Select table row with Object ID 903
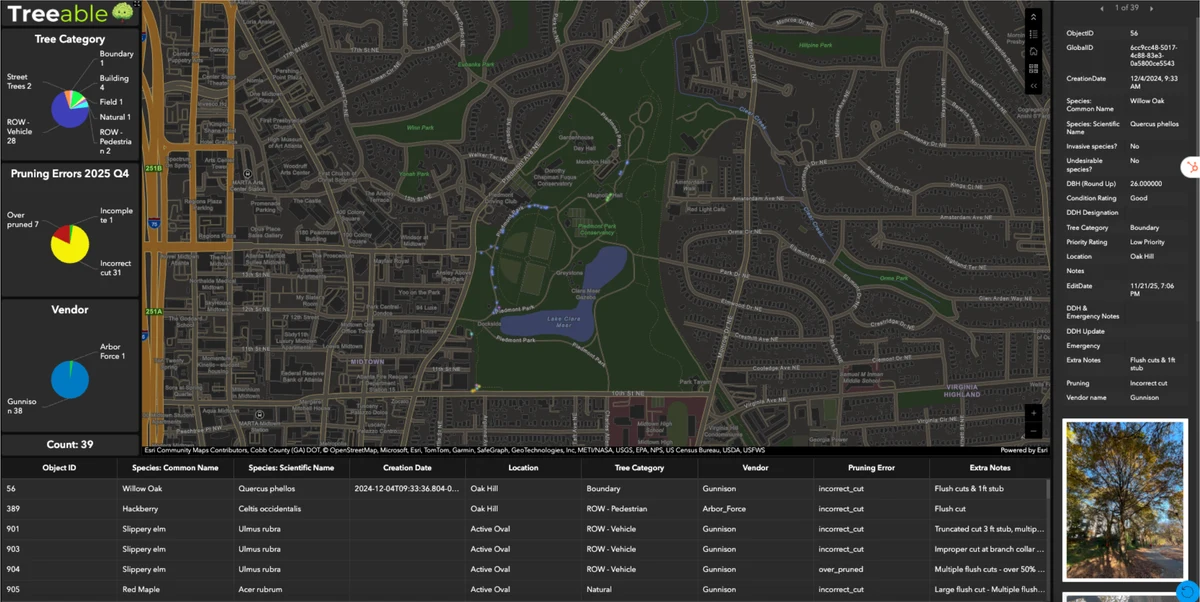Image resolution: width=1200 pixels, height=602 pixels. pyautogui.click(x=524, y=549)
